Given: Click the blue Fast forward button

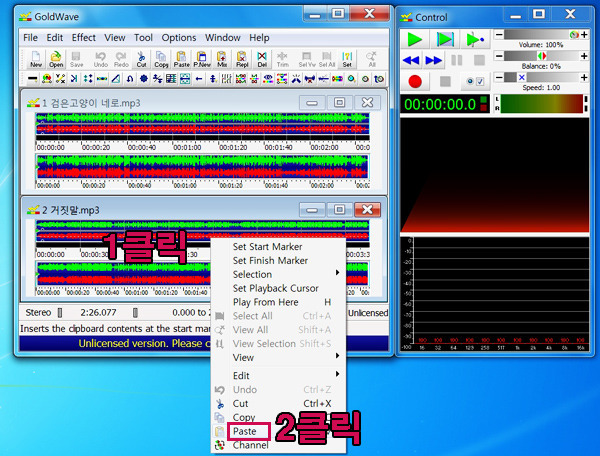Looking at the screenshot, I should (434, 60).
